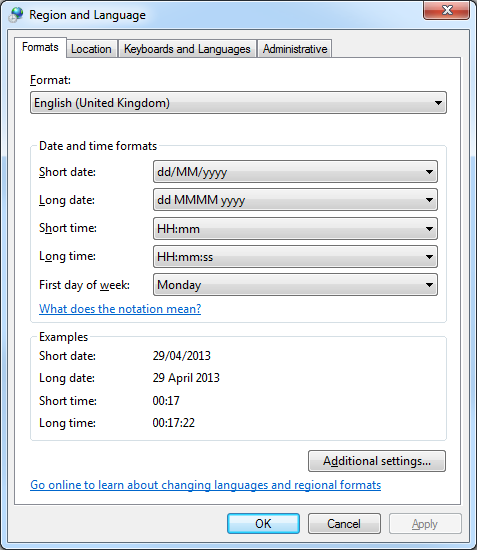477x550 pixels.
Task: Confirm changes with OK button
Action: coord(263,524)
